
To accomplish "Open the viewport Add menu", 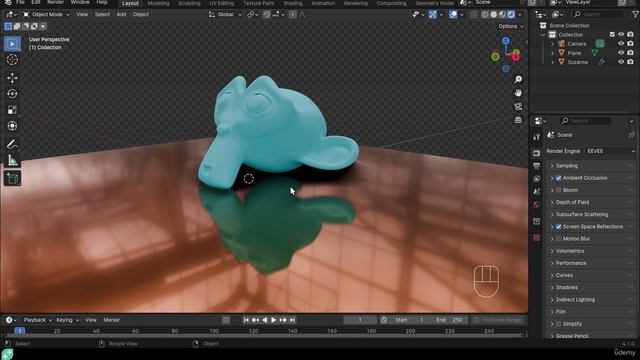I will [x=122, y=14].
